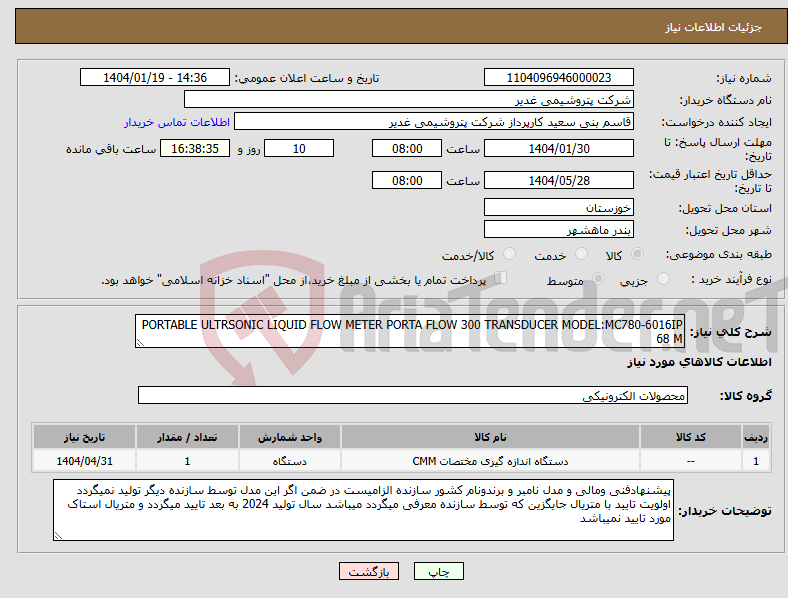Click delivery city field بندر ماهشهر
The height and width of the screenshot is (598, 788).
click(x=558, y=230)
